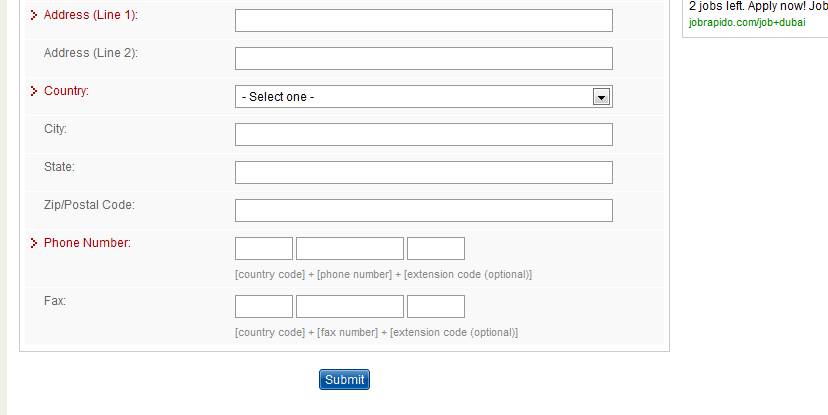828x415 pixels.
Task: Click the Phone Number field label
Action: tap(87, 243)
